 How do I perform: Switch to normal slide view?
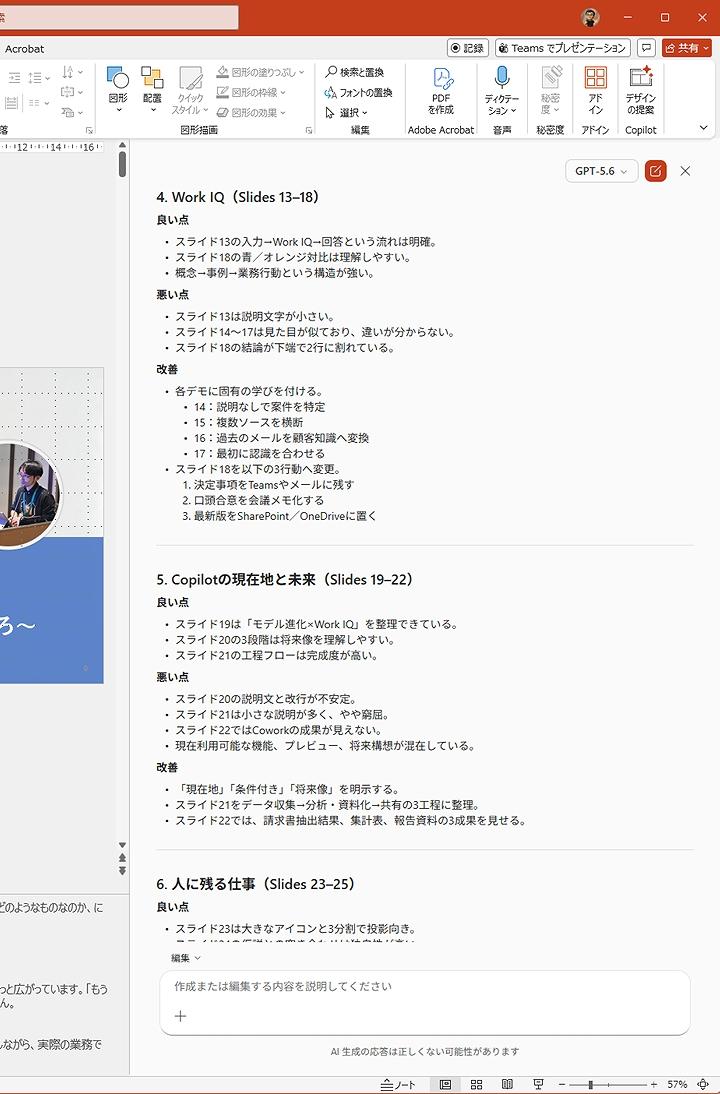coord(444,1085)
